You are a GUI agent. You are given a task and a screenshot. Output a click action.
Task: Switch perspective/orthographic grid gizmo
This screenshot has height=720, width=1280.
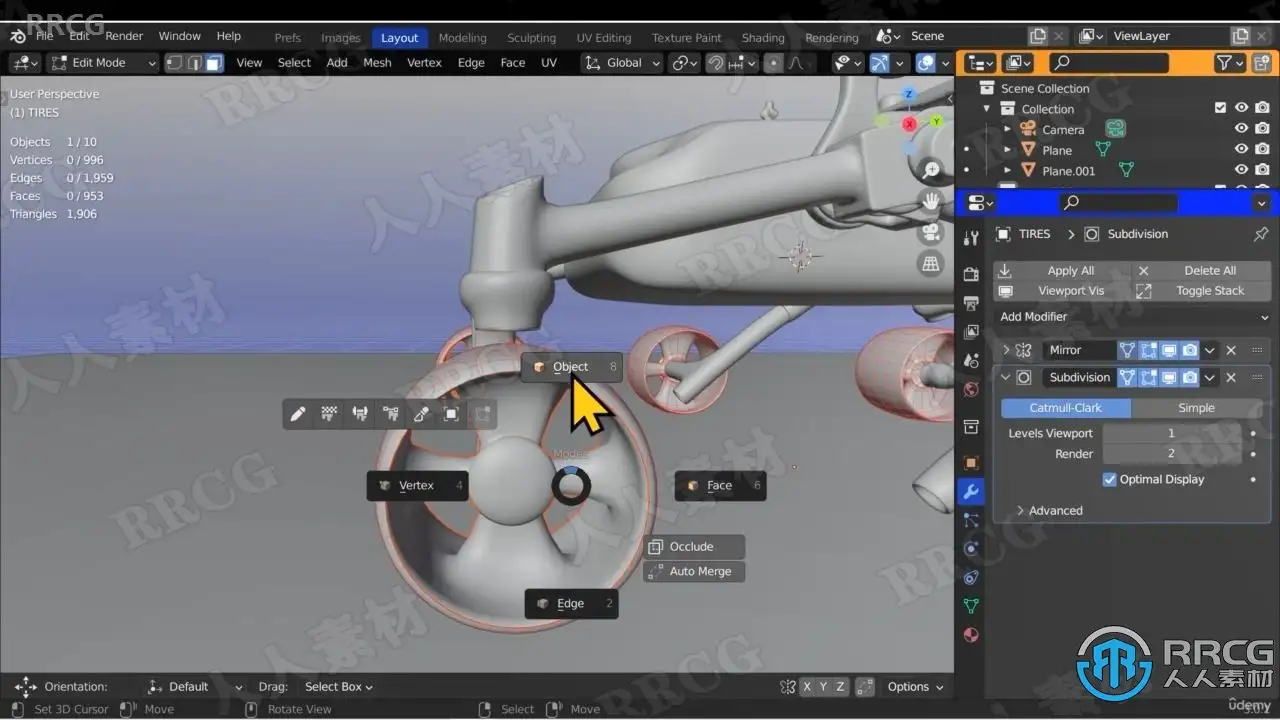point(931,264)
